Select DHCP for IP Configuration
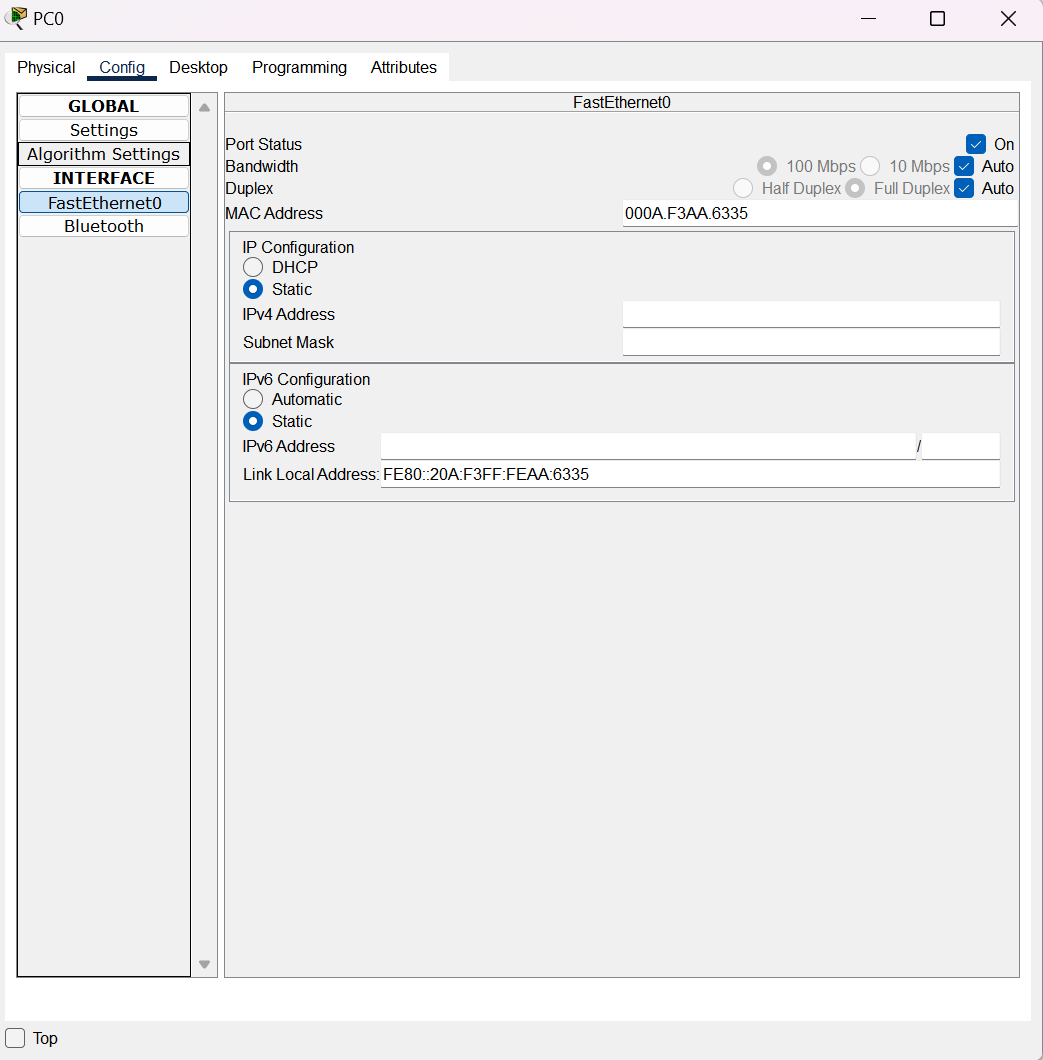Screen dimensions: 1043x1060 pyautogui.click(x=253, y=267)
